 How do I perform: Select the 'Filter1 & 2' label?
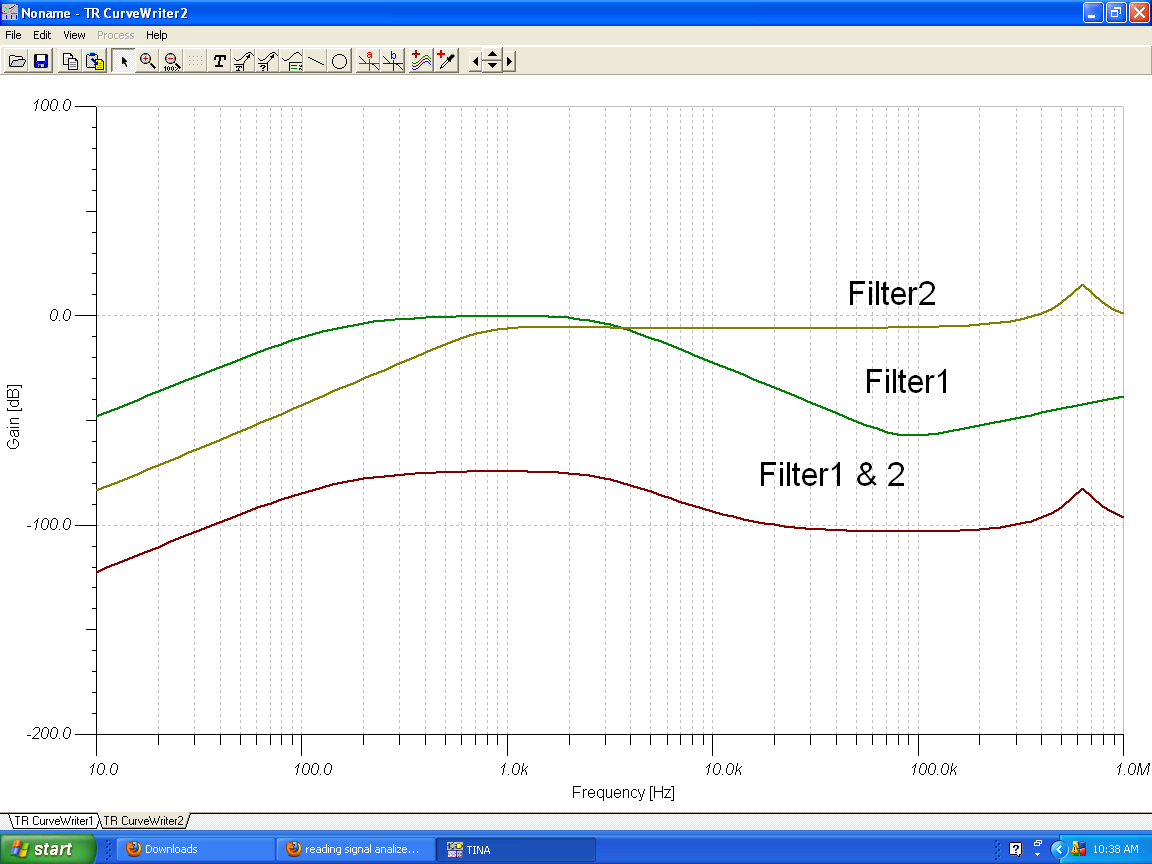832,475
